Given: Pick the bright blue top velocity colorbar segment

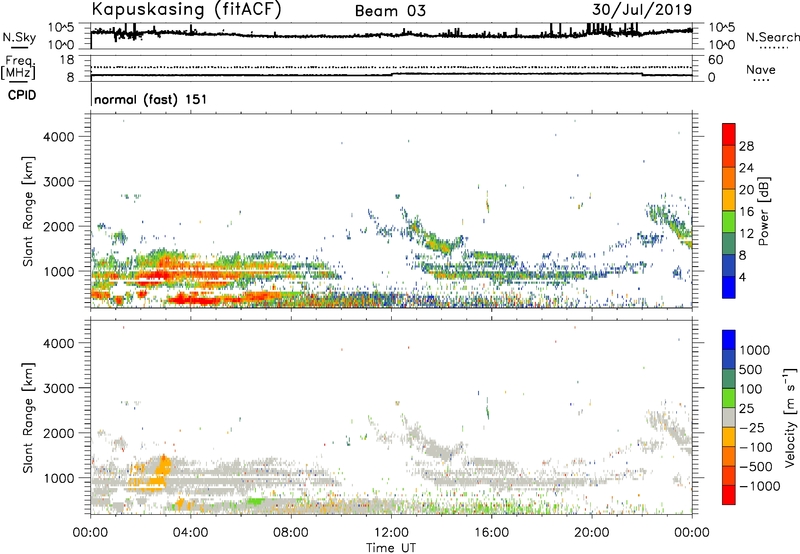Looking at the screenshot, I should click(729, 340).
